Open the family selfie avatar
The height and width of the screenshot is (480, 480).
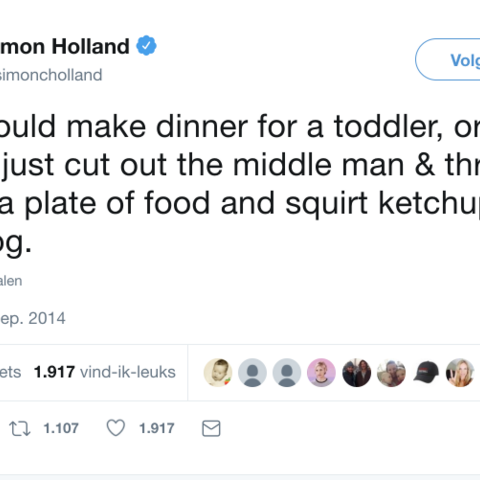point(391,372)
